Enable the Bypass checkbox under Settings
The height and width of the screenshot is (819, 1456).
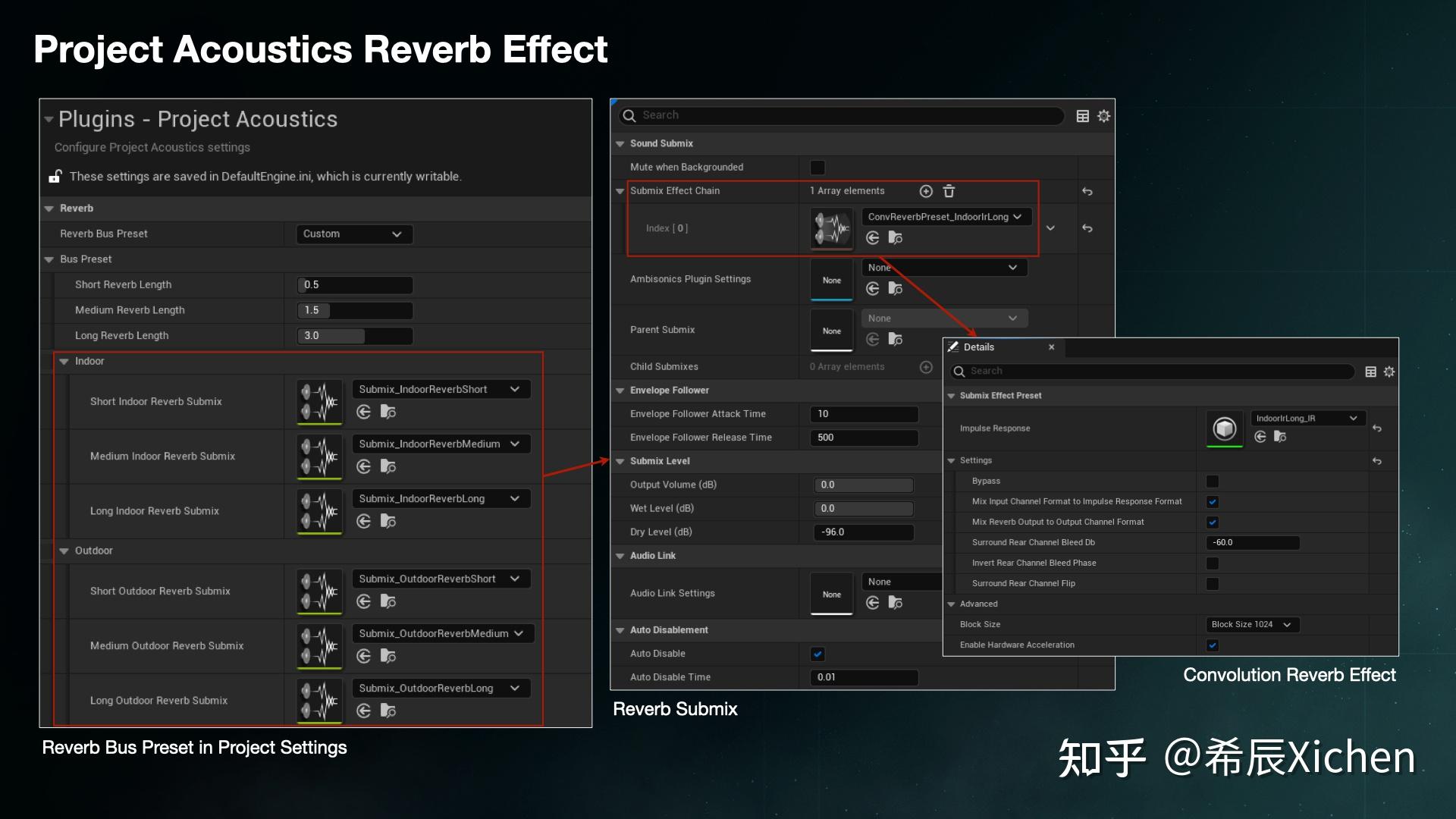pos(1213,481)
